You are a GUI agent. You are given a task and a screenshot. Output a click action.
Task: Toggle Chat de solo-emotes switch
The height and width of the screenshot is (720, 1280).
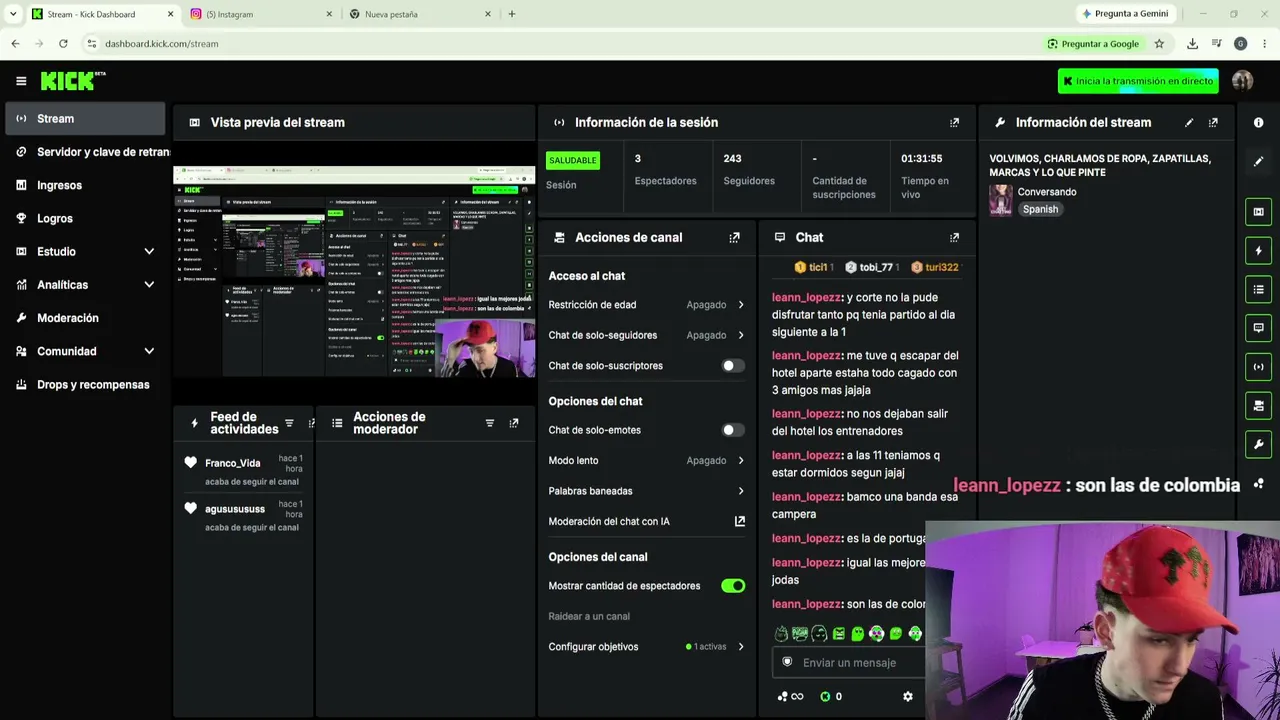click(x=733, y=430)
